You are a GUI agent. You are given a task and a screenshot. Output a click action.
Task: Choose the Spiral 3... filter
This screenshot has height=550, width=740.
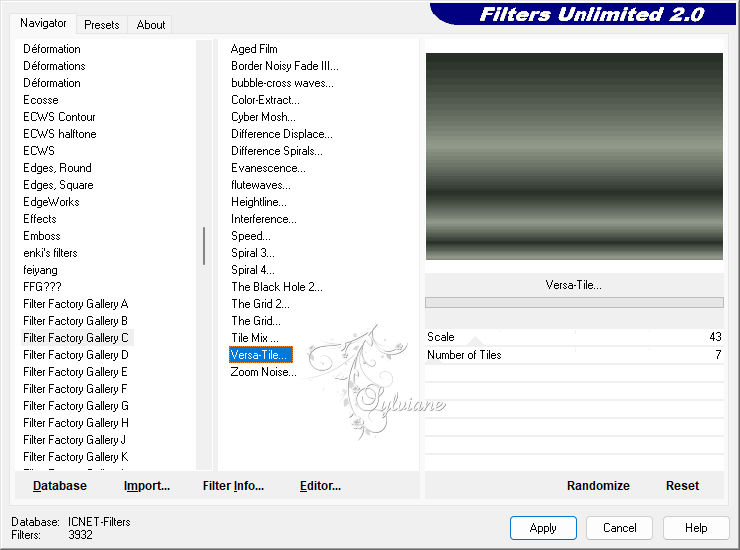(x=252, y=253)
